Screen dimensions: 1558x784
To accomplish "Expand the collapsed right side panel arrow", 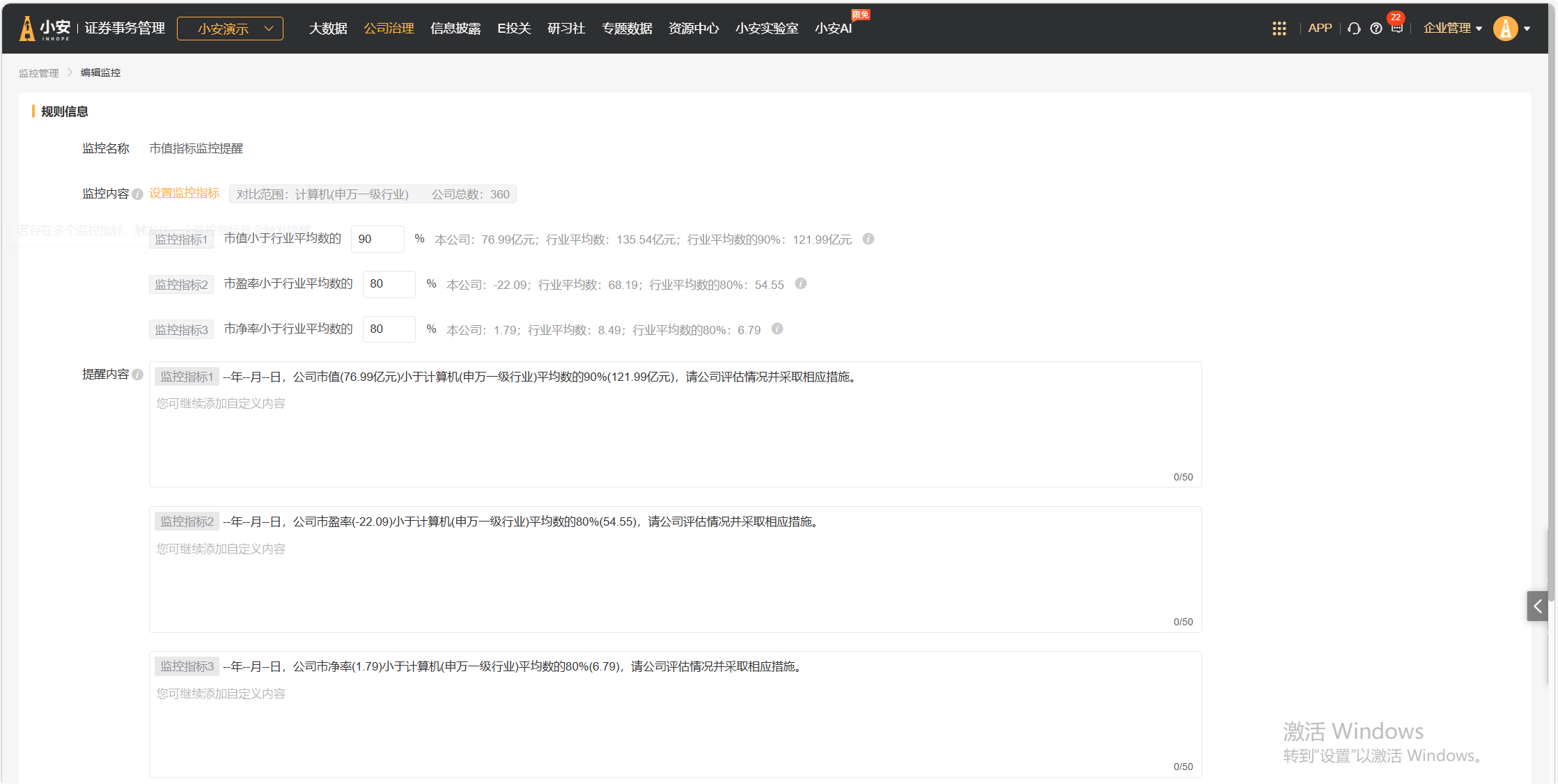I will [x=1537, y=606].
